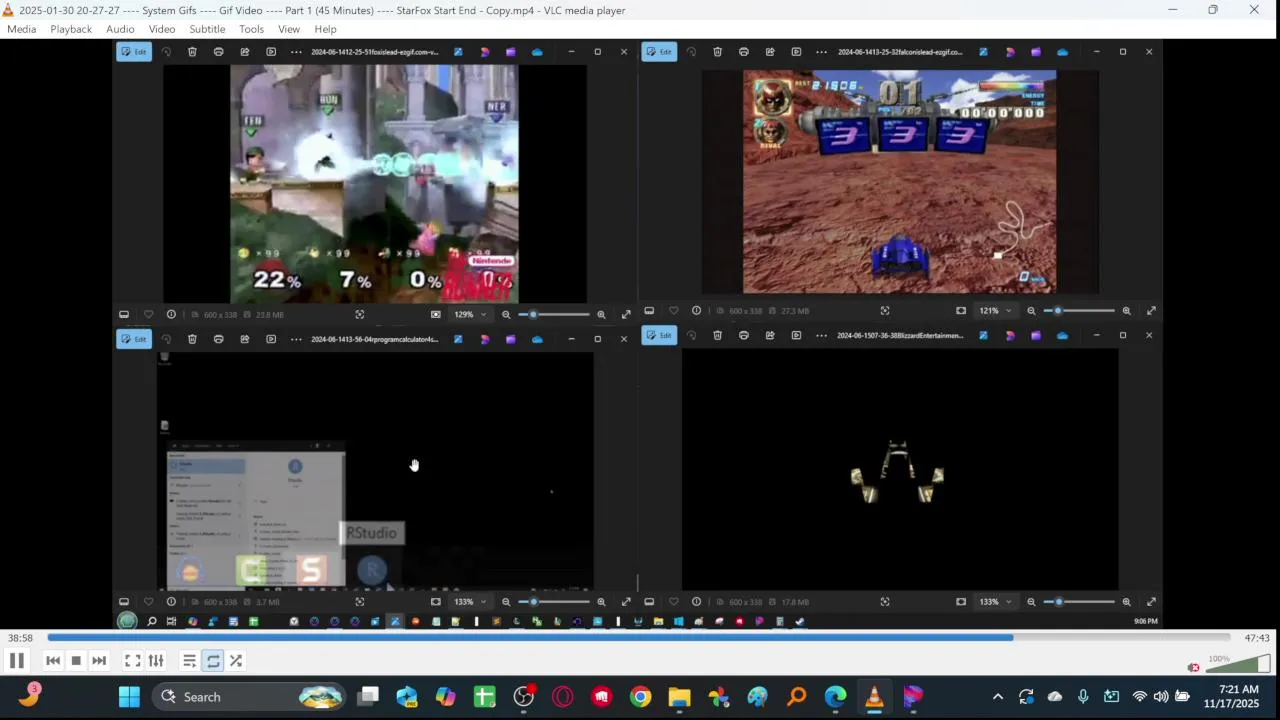Click delete trash icon in falconislead window
The width and height of the screenshot is (1280, 720).
(717, 52)
